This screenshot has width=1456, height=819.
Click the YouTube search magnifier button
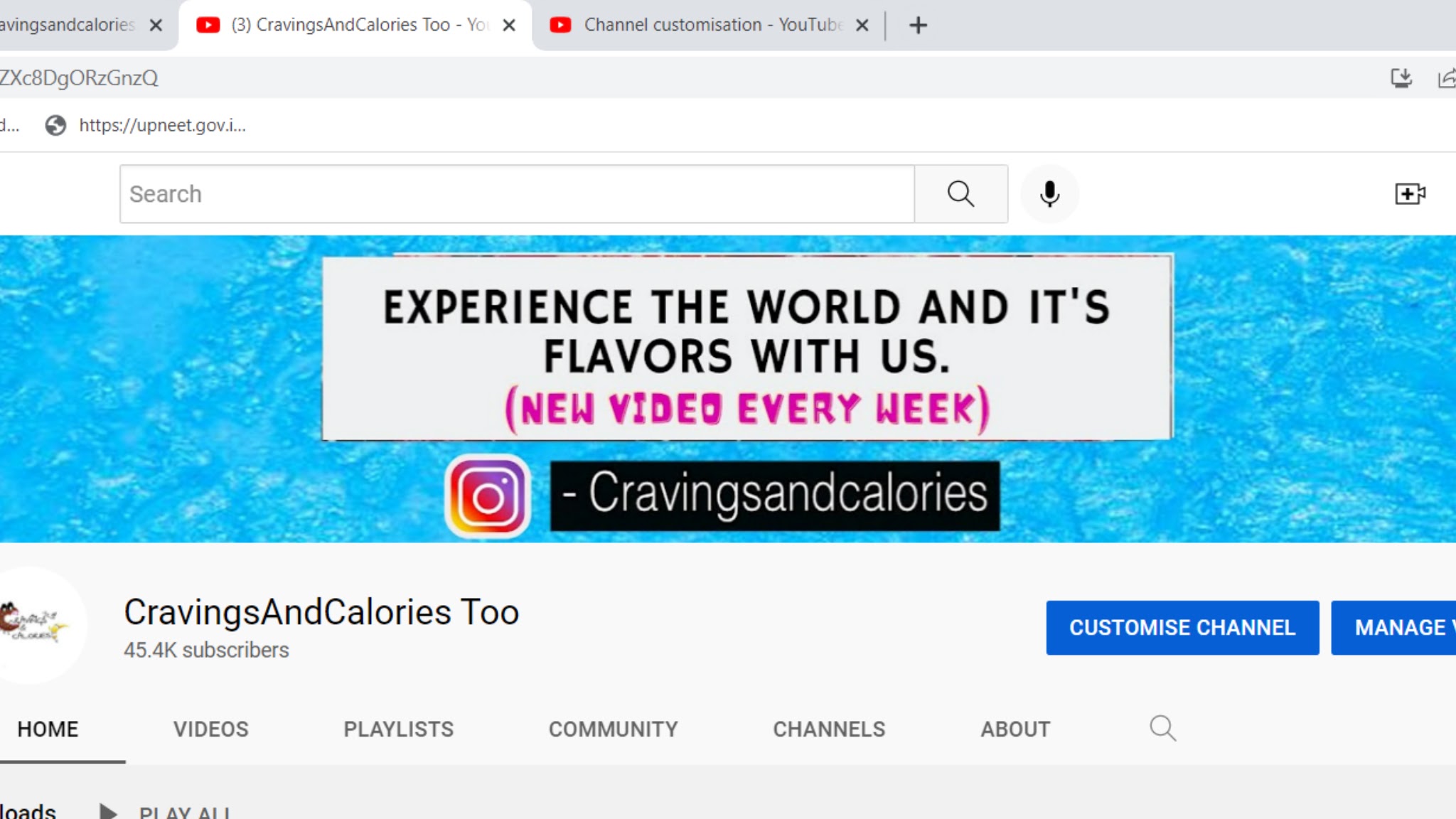(x=960, y=193)
